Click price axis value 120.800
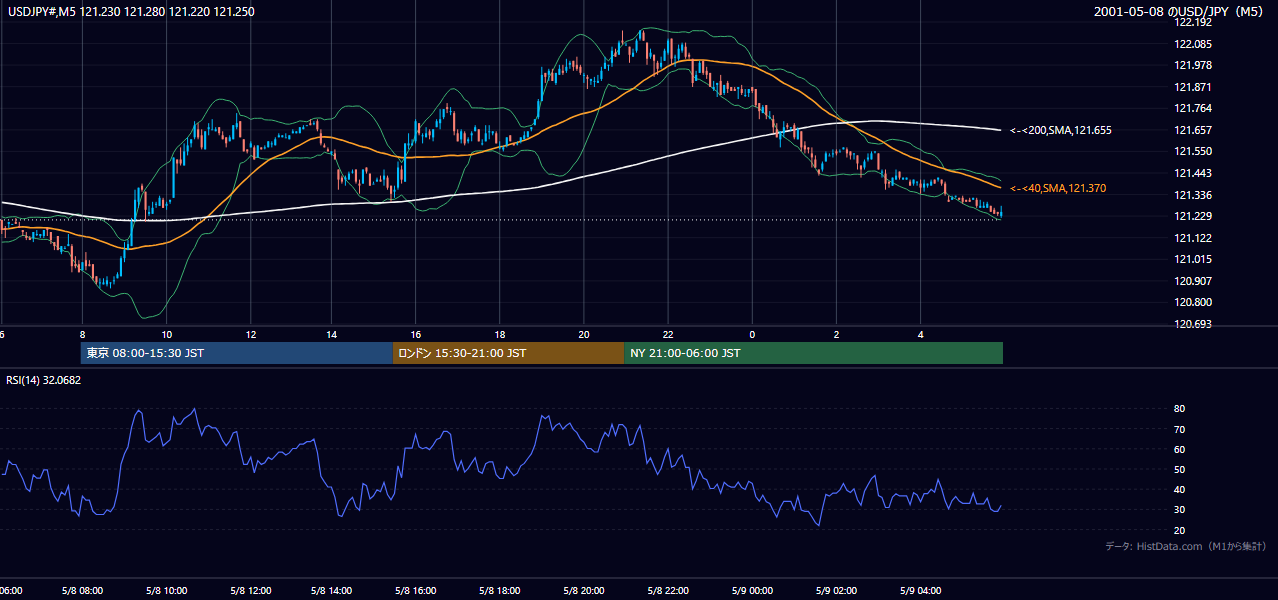The height and width of the screenshot is (600, 1278). 1195,302
